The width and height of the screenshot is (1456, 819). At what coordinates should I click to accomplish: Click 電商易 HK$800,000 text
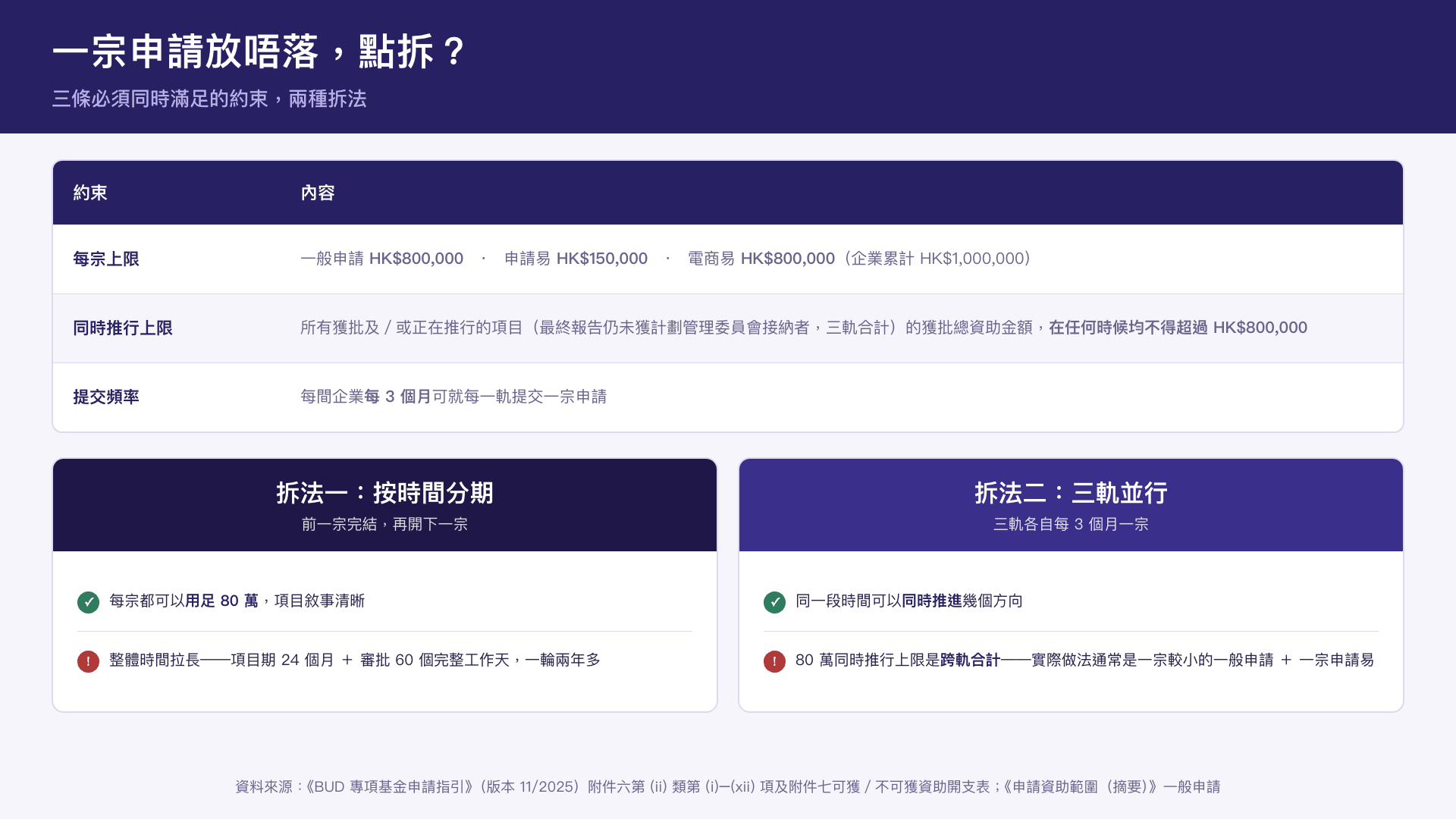click(761, 259)
